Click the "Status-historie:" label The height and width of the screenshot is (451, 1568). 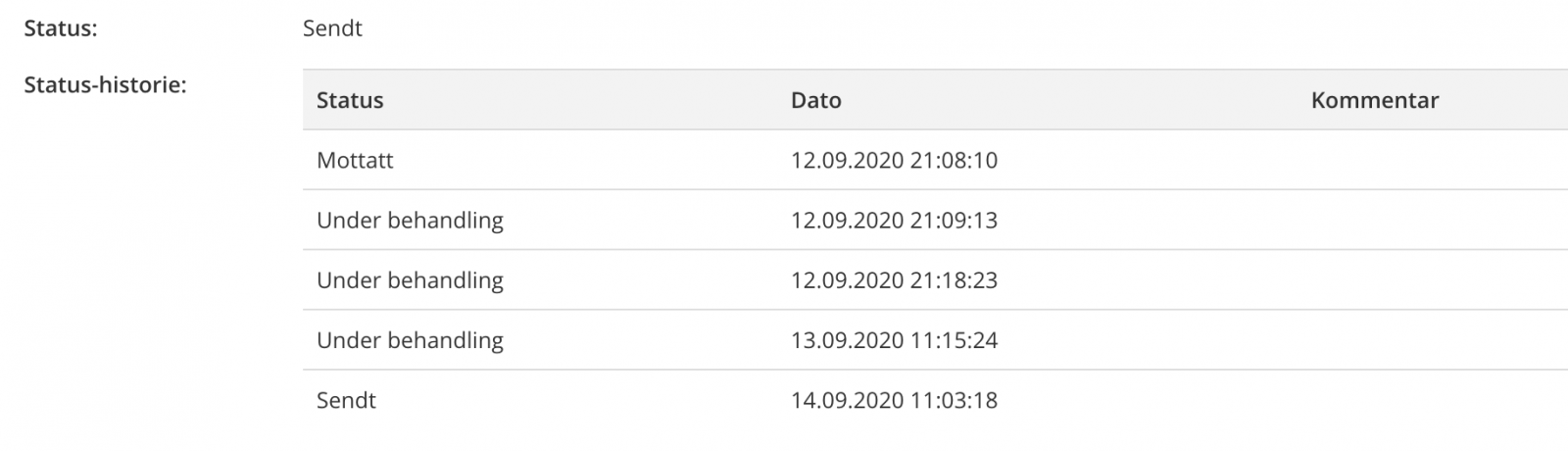coord(105,85)
